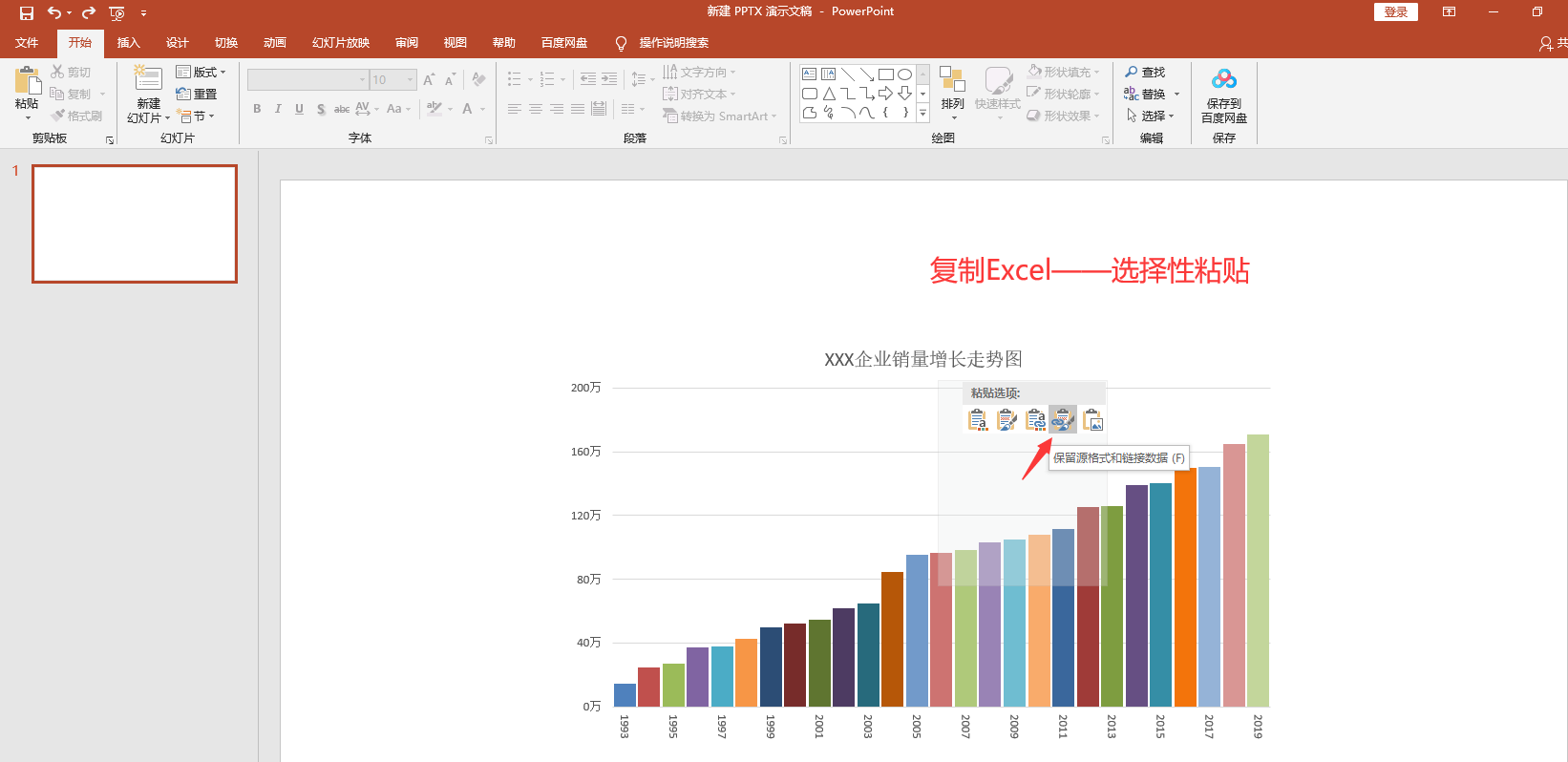Switch to the 审阅 Review tab
1568x762 pixels.
click(407, 43)
